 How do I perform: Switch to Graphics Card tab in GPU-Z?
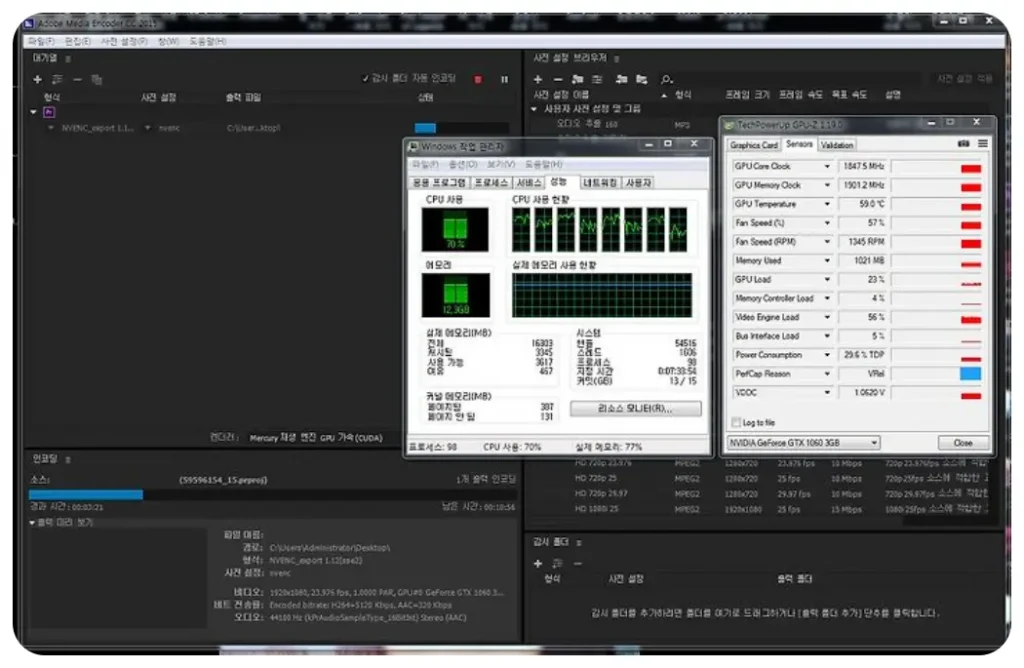tap(754, 145)
